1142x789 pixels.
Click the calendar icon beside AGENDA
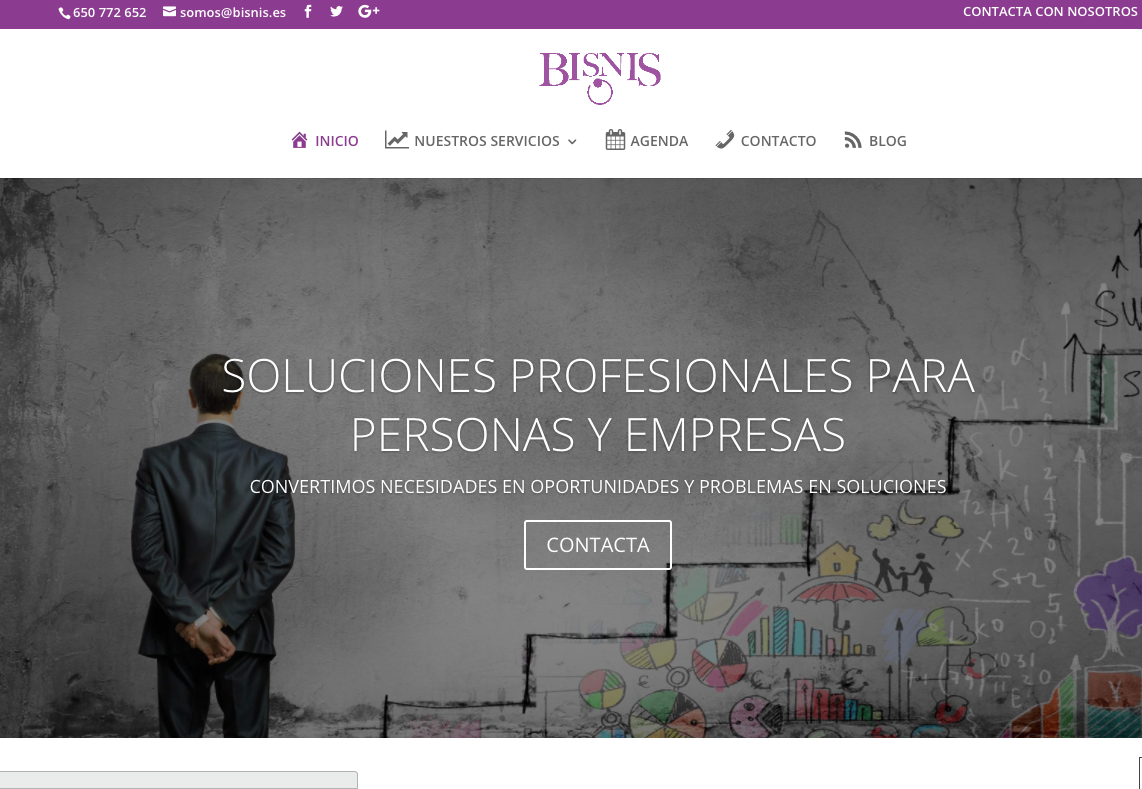click(615, 140)
